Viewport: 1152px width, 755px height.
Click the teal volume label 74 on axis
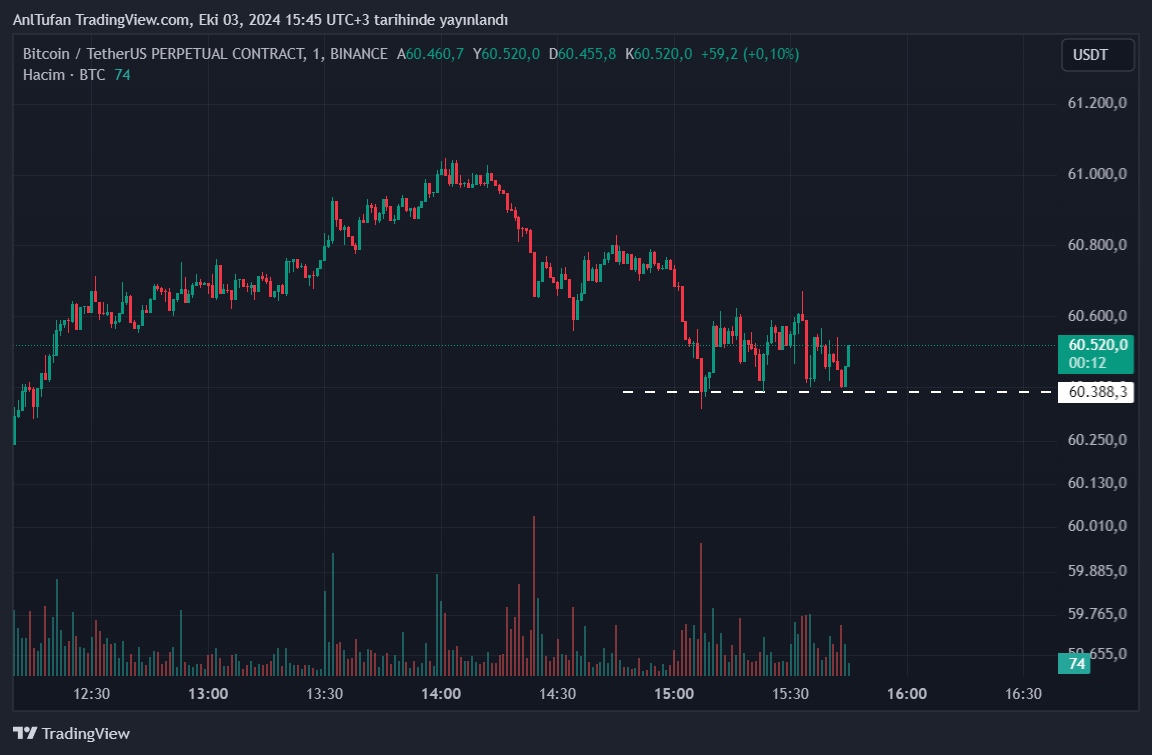[x=1077, y=664]
